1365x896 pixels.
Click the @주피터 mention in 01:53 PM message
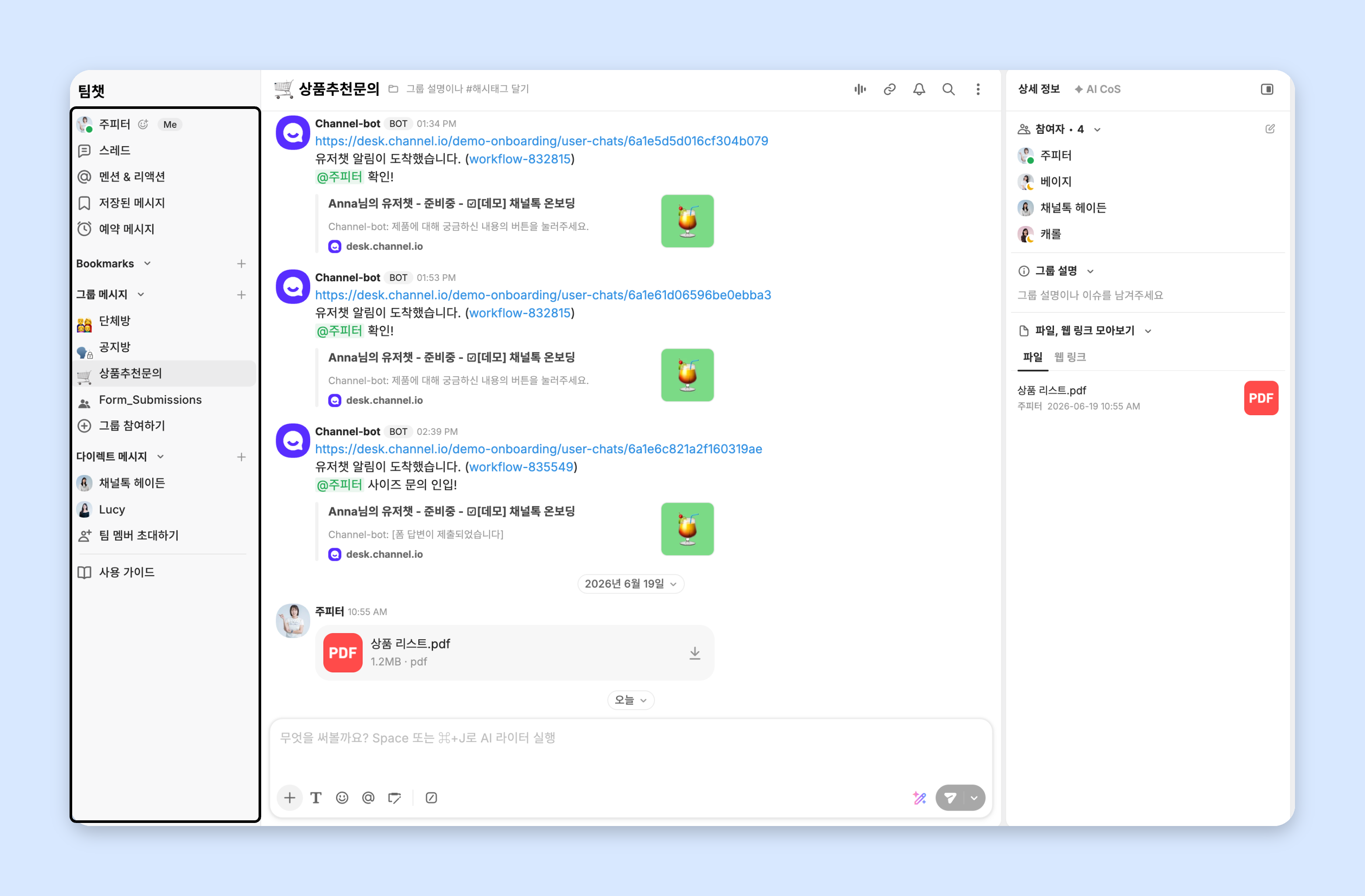click(x=339, y=331)
